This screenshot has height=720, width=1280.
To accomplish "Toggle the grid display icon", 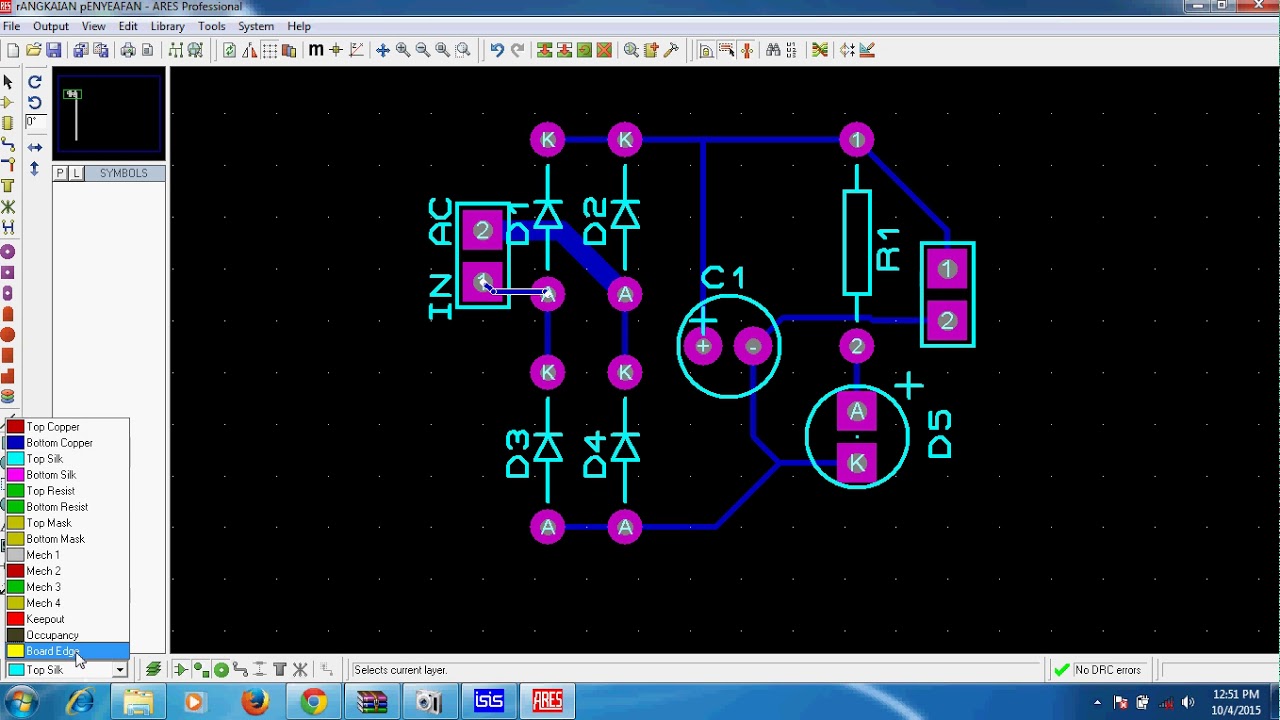I will coord(270,50).
